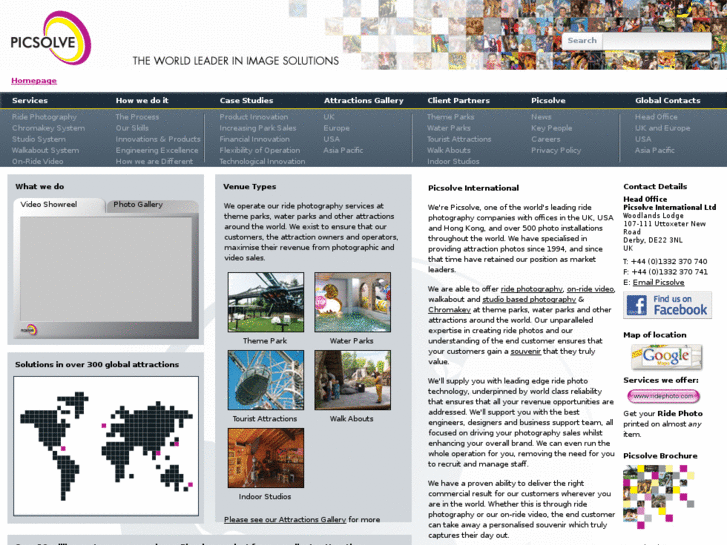Click the Walk Abouts thumbnail image
This screenshot has height=545, width=727.
tap(352, 380)
